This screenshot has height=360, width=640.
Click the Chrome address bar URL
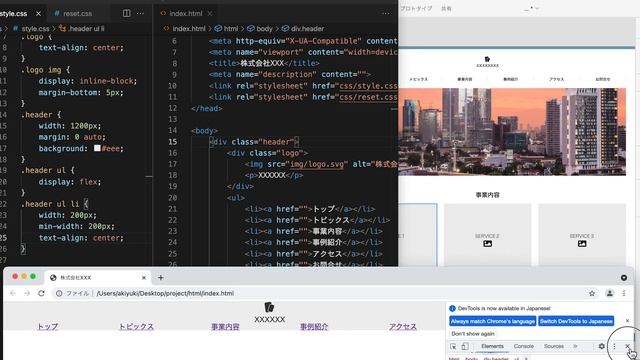coord(165,293)
